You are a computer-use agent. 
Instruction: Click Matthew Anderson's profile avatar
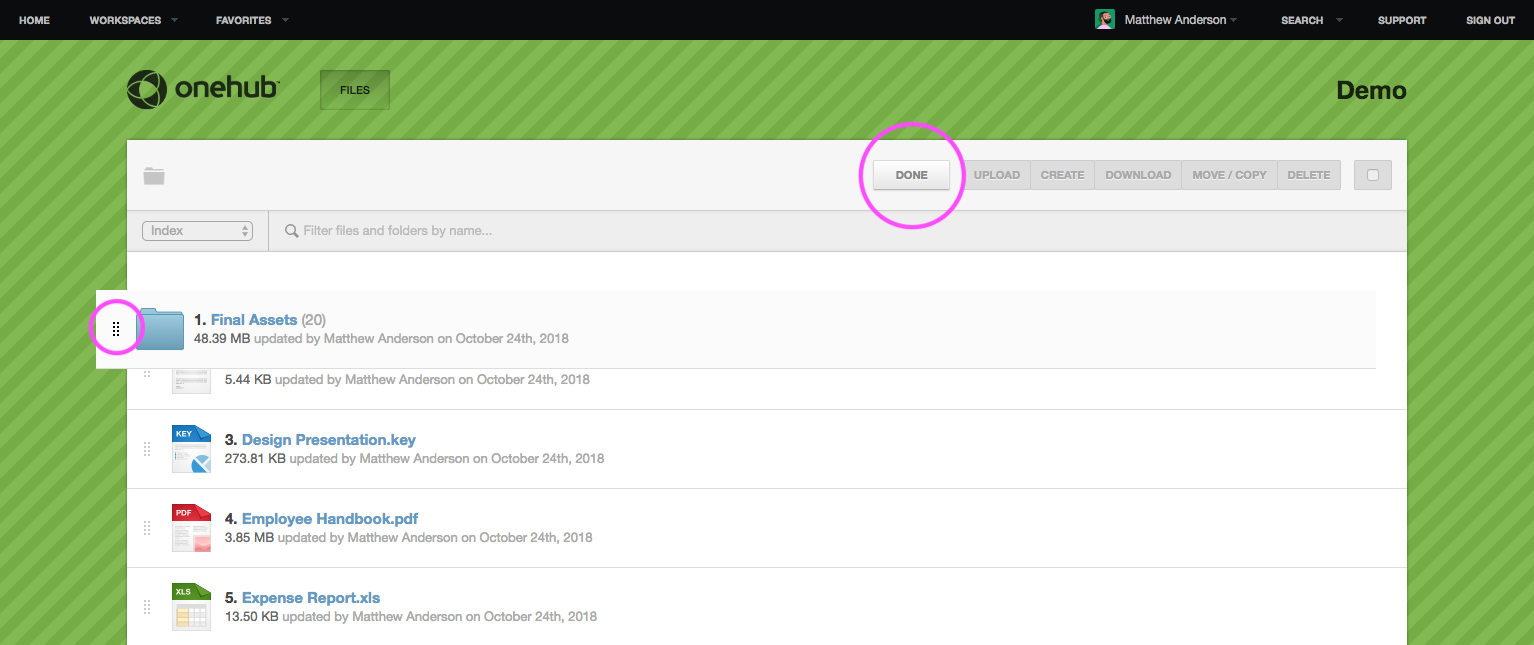click(1105, 20)
